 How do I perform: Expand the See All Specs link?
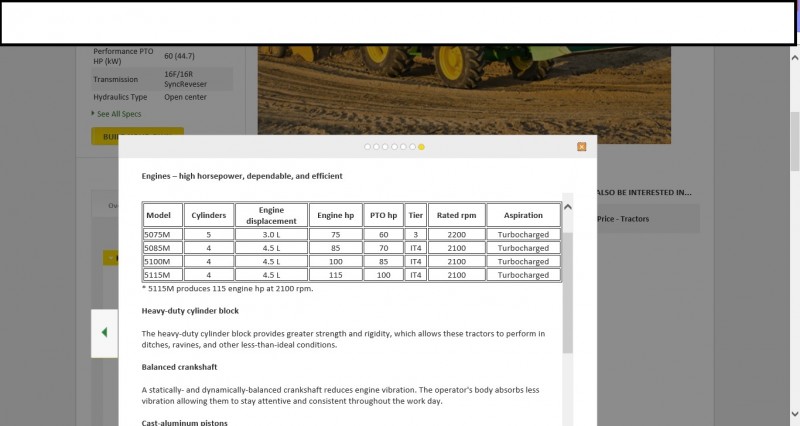119,114
